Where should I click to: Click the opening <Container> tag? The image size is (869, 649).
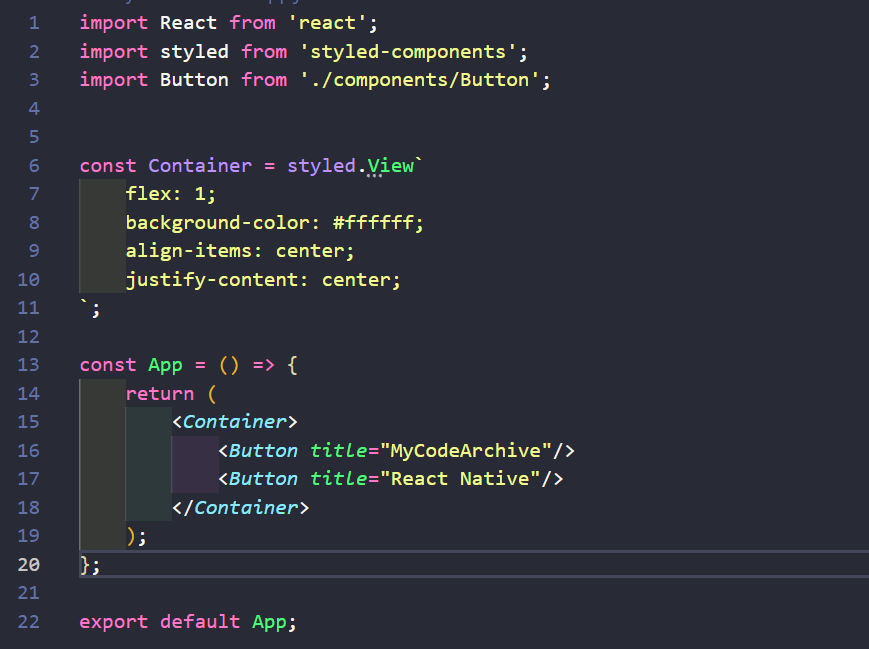pos(234,422)
